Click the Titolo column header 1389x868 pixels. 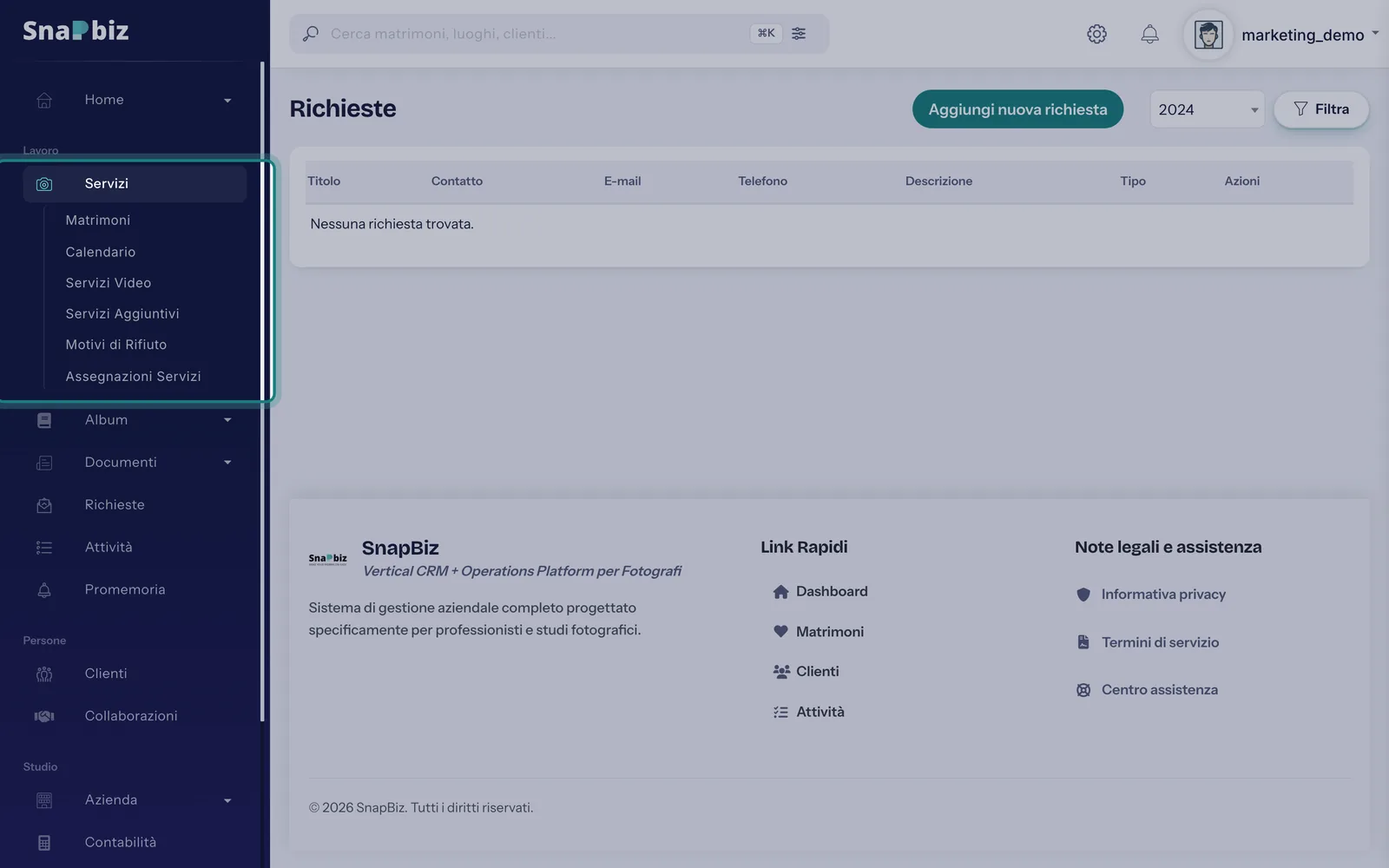[x=324, y=181]
